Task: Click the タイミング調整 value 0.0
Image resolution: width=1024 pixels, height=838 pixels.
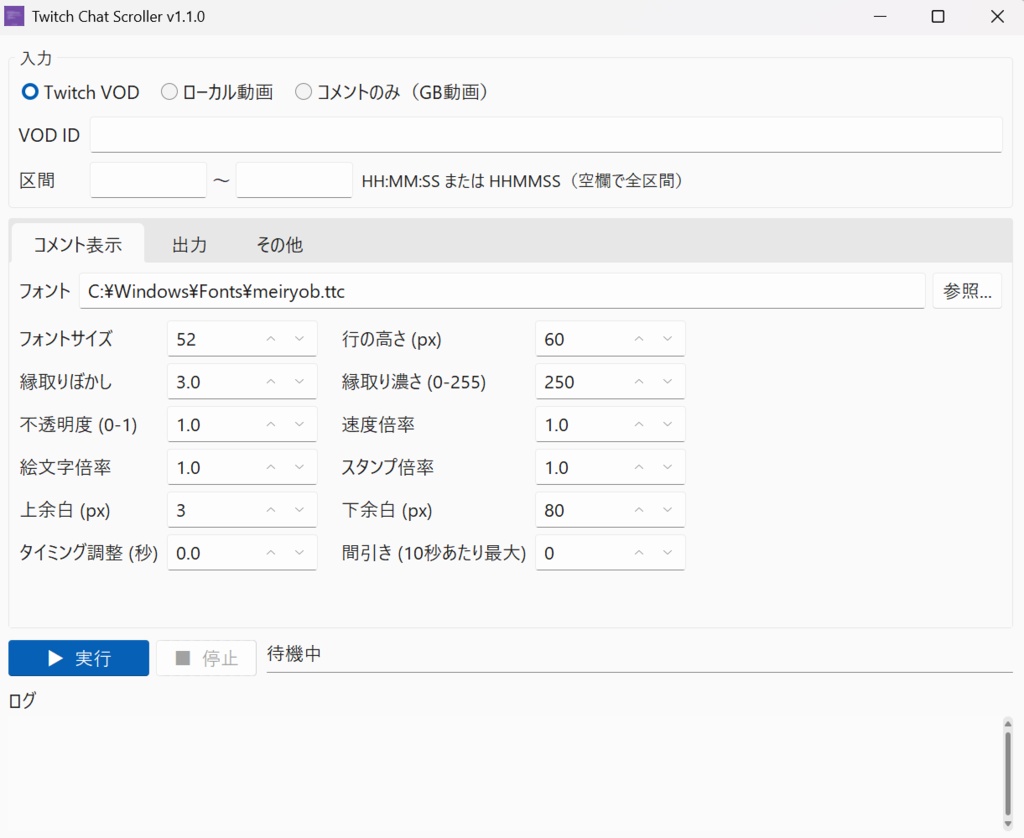Action: (188, 554)
